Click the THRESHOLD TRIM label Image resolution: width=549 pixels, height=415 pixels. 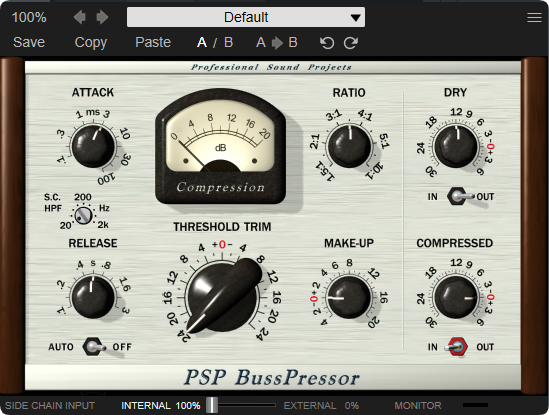222,227
